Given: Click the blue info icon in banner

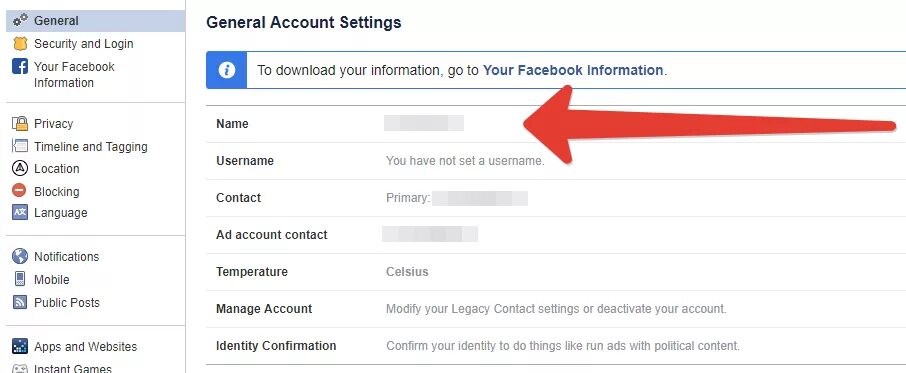Looking at the screenshot, I should pyautogui.click(x=226, y=70).
